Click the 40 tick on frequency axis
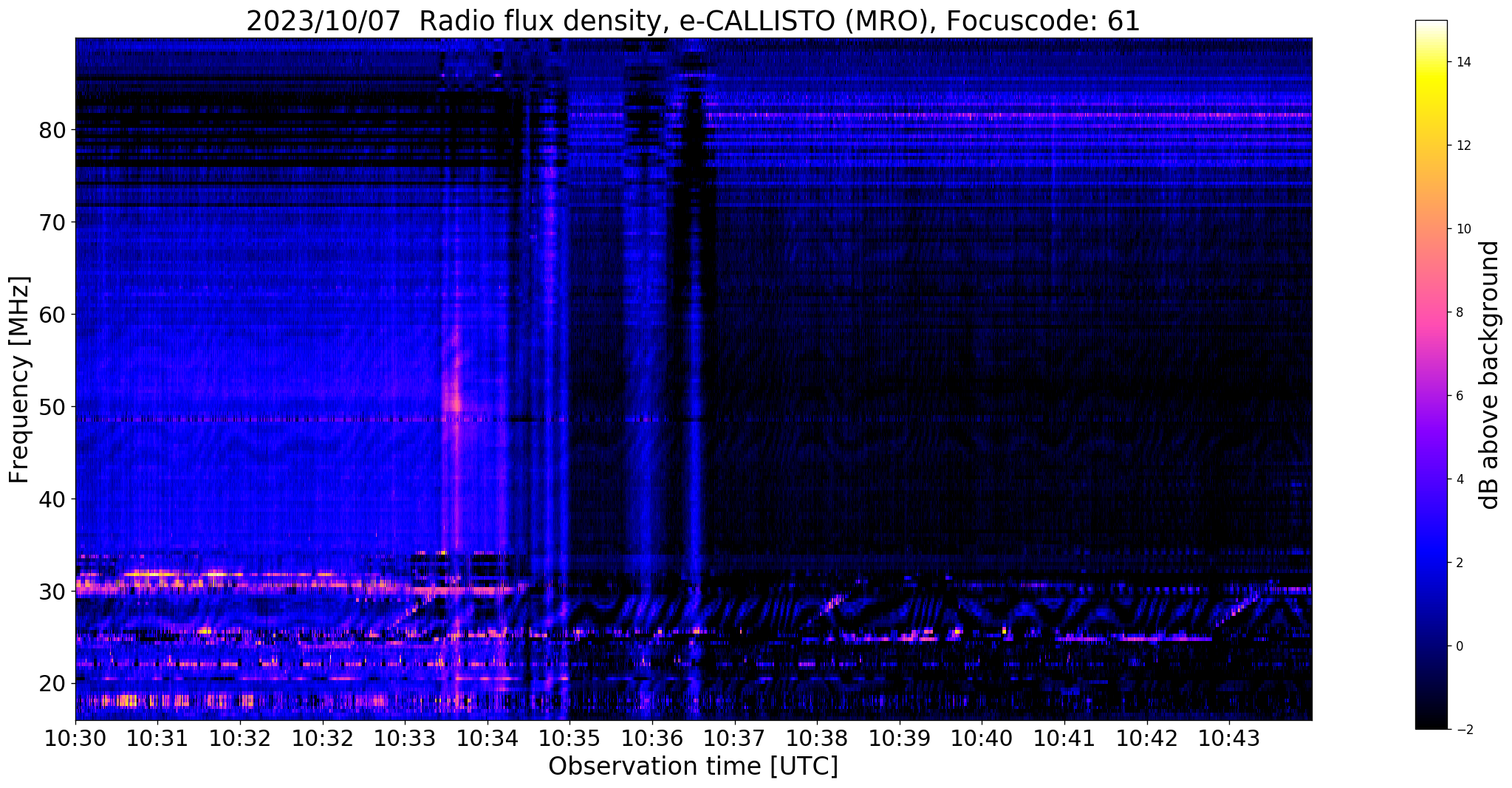 [52, 499]
